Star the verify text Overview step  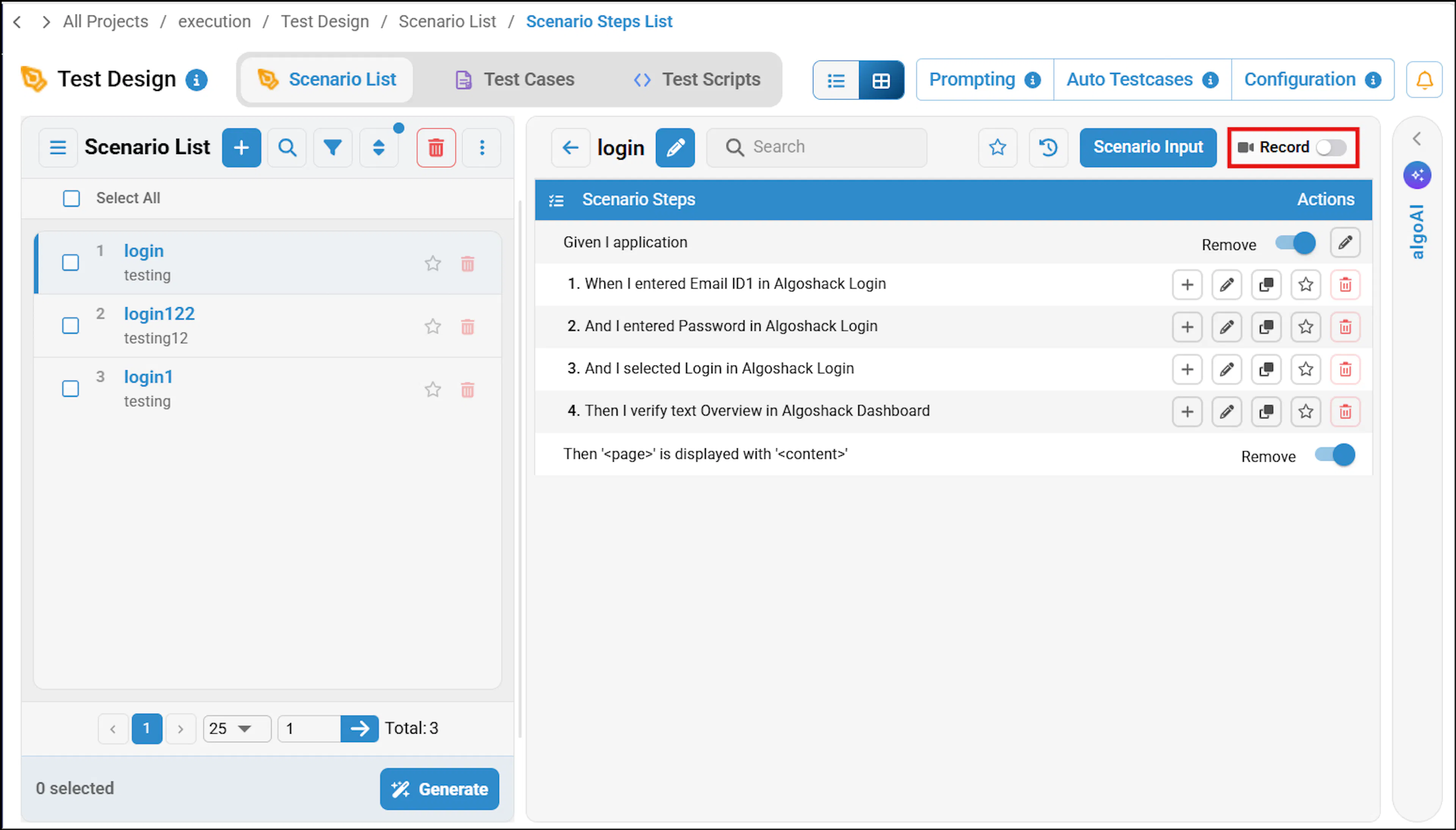[x=1305, y=412]
